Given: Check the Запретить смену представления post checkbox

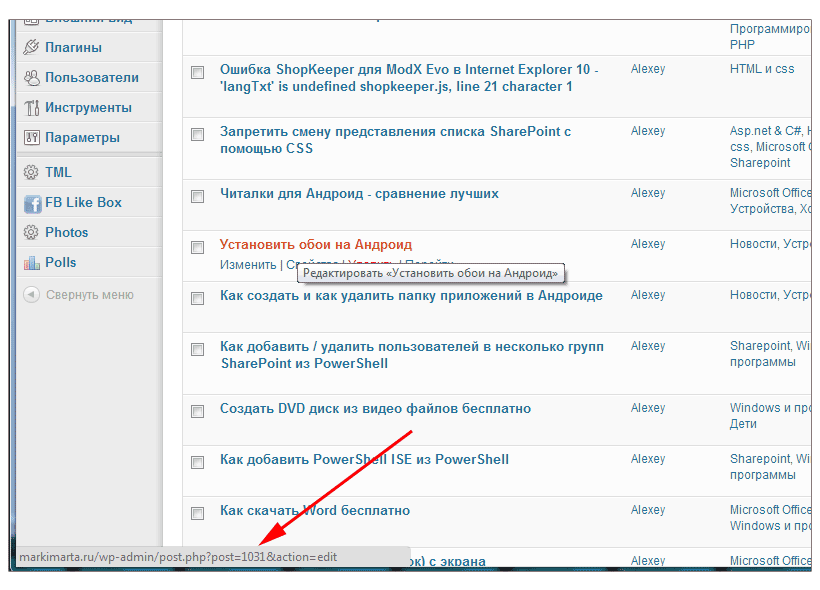Looking at the screenshot, I should click(x=198, y=134).
